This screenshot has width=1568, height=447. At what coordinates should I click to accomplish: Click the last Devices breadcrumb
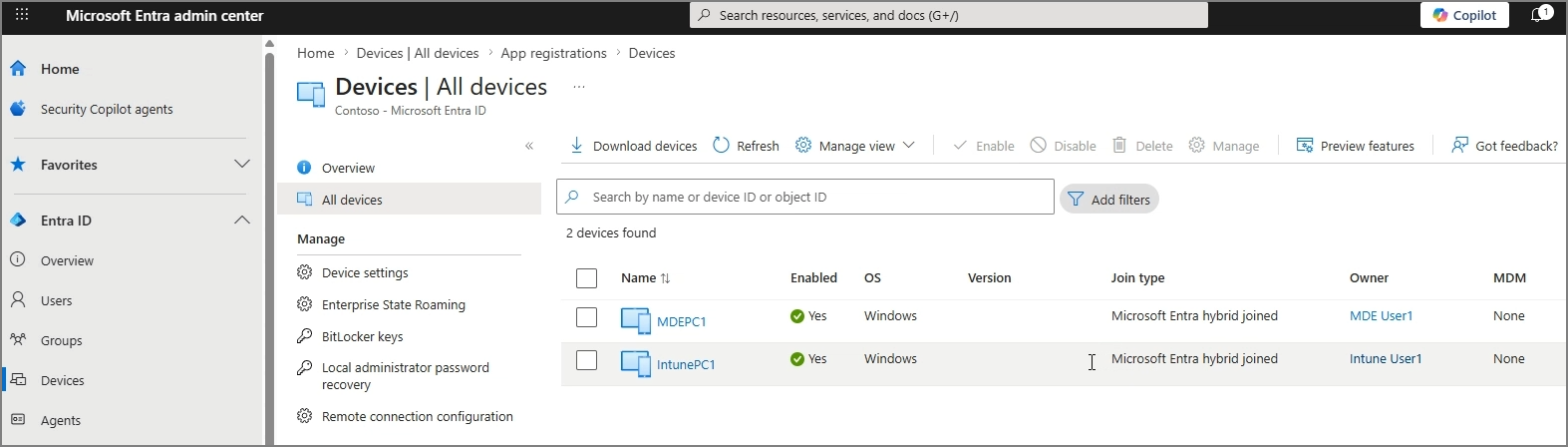pos(651,53)
